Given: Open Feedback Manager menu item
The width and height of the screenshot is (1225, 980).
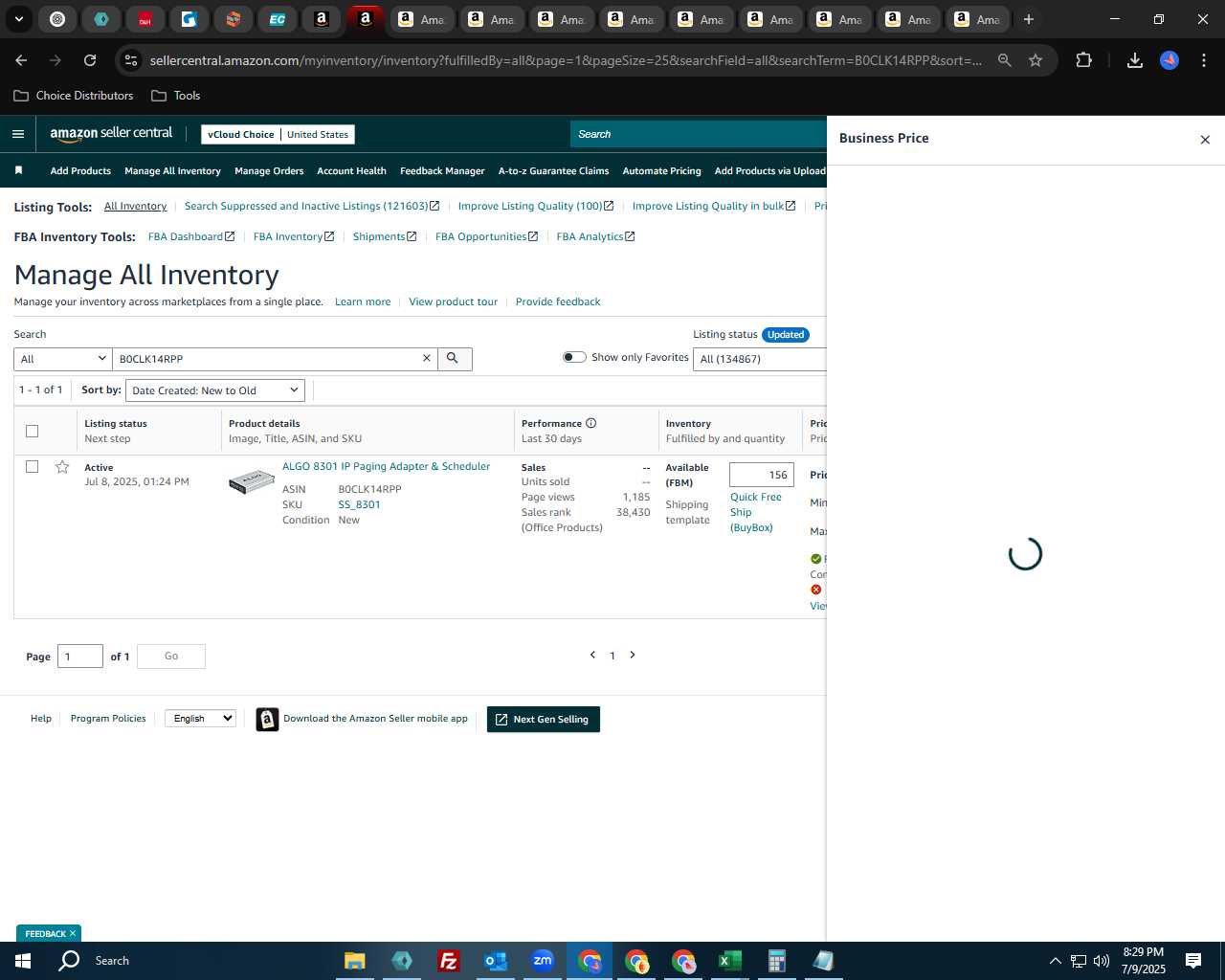Looking at the screenshot, I should point(442,171).
